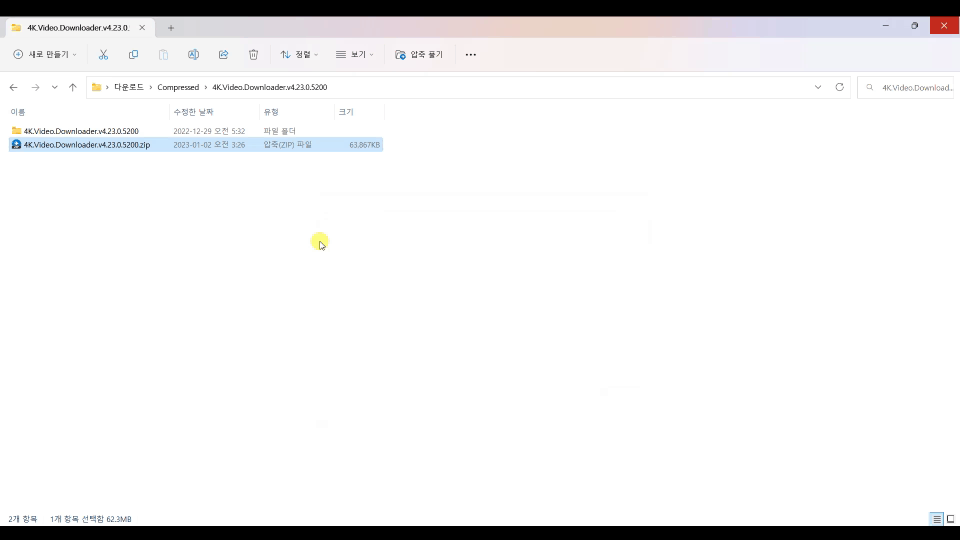Sort by 유형 column header
The image size is (960, 540).
coord(271,112)
